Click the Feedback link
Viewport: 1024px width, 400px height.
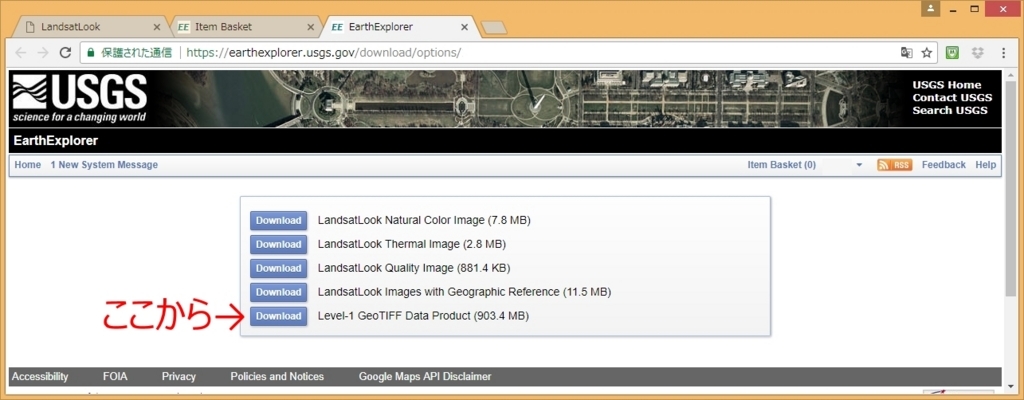click(x=944, y=165)
